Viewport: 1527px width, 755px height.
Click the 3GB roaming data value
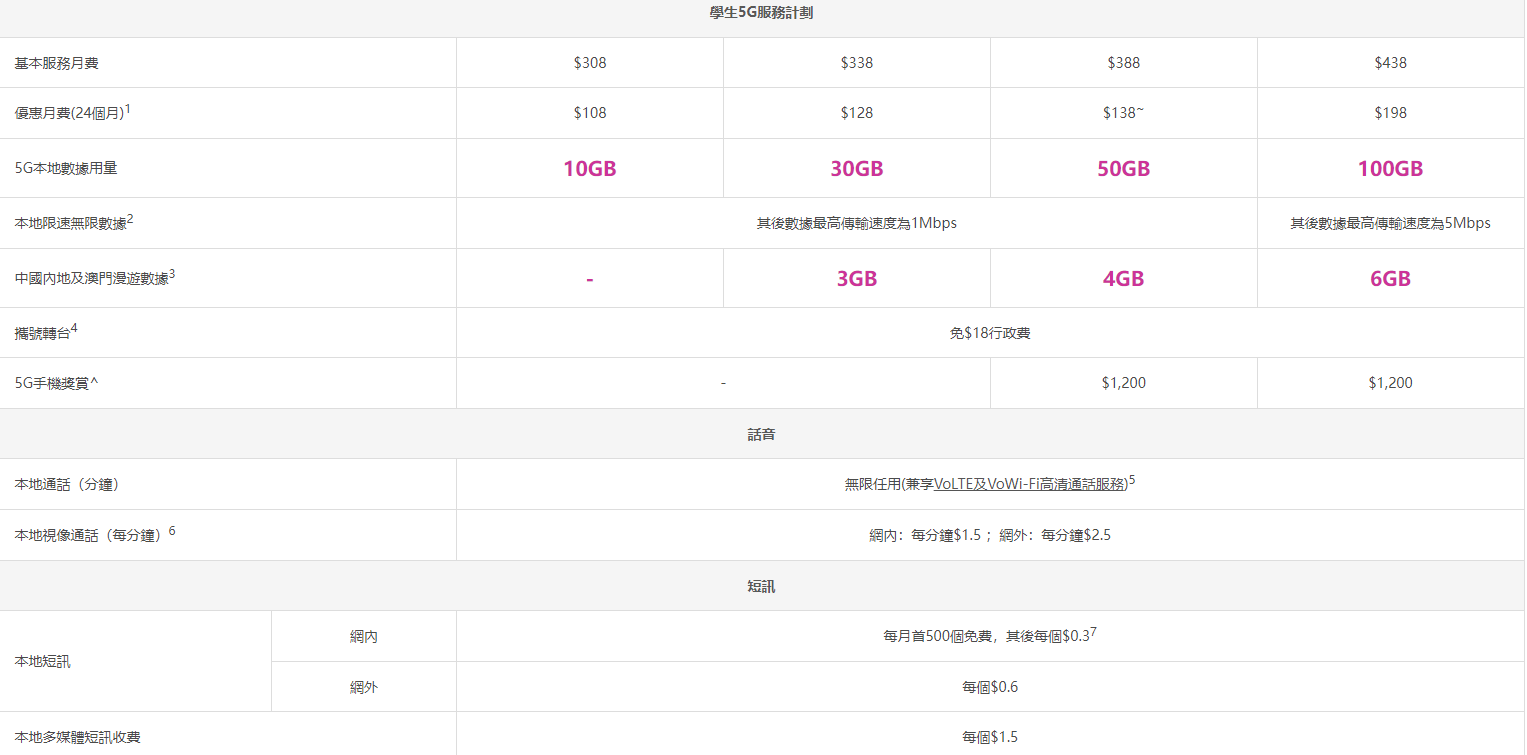(x=857, y=279)
